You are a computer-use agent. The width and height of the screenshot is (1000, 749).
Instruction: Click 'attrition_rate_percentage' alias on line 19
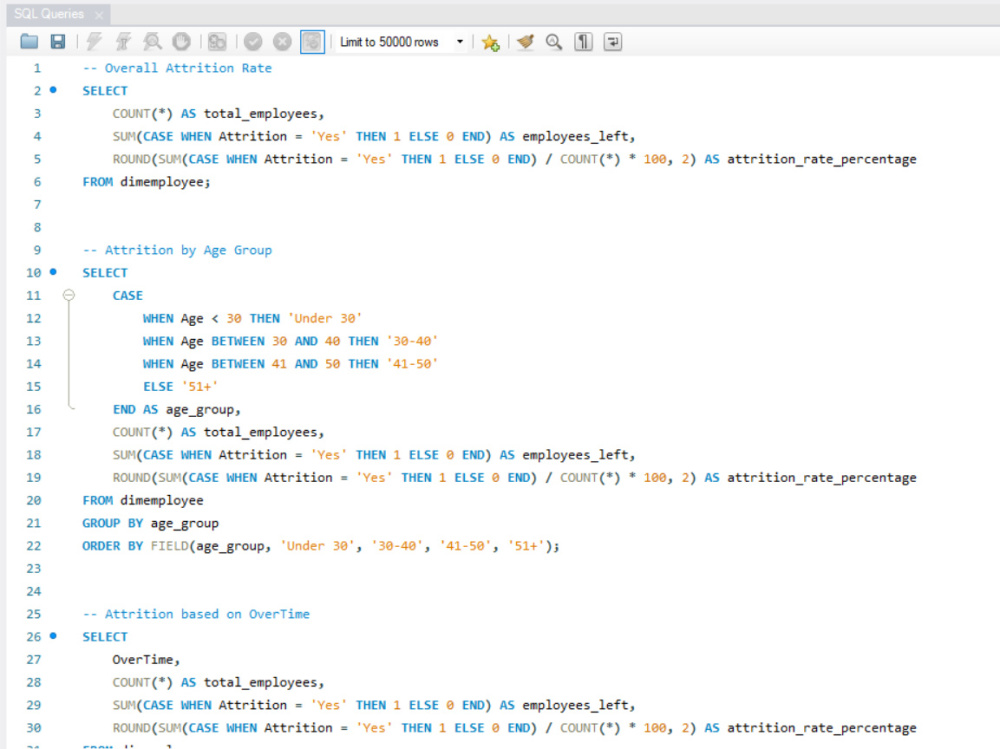tap(821, 478)
